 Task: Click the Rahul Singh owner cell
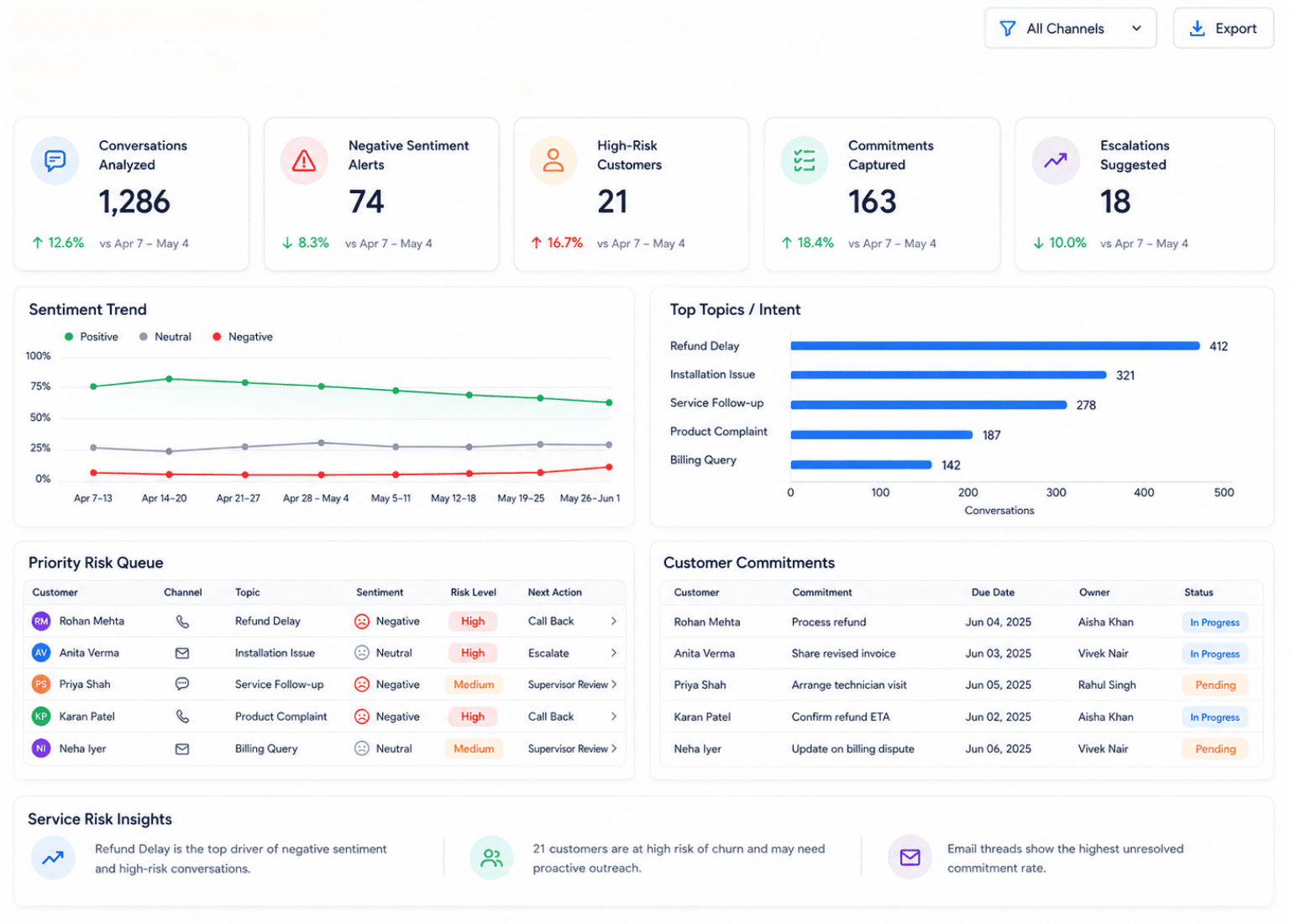click(x=1107, y=685)
